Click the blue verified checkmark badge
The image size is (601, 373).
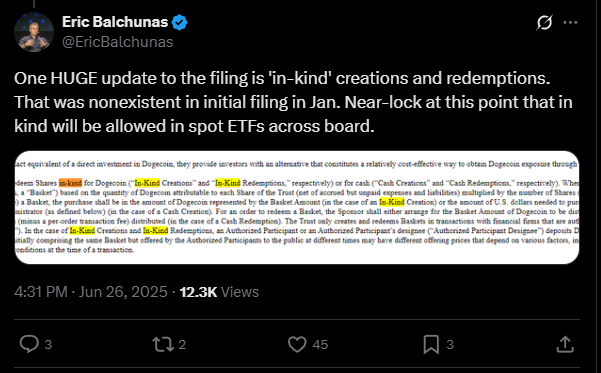pos(179,23)
